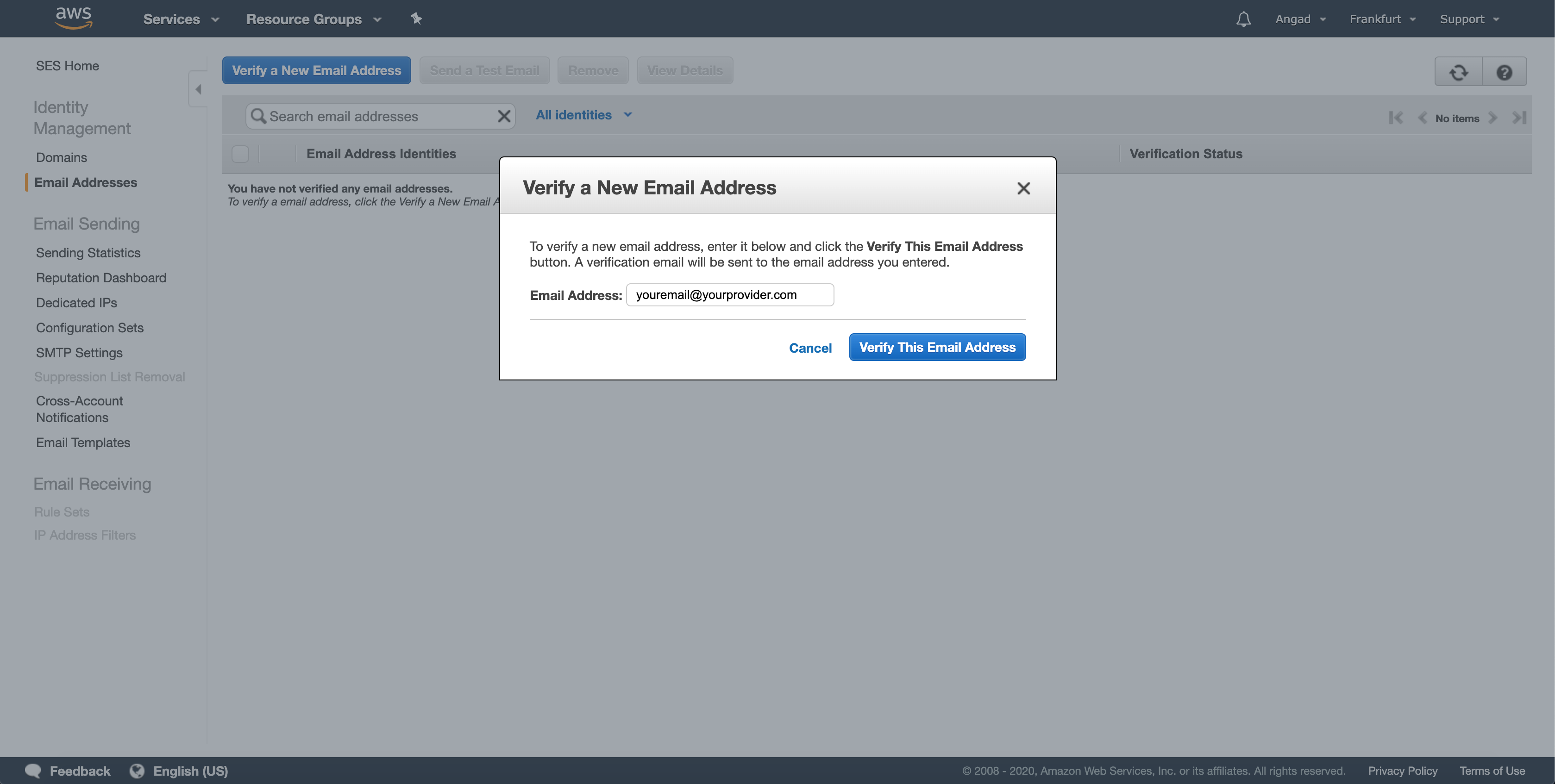Select all email identities checkbox

pyautogui.click(x=240, y=154)
